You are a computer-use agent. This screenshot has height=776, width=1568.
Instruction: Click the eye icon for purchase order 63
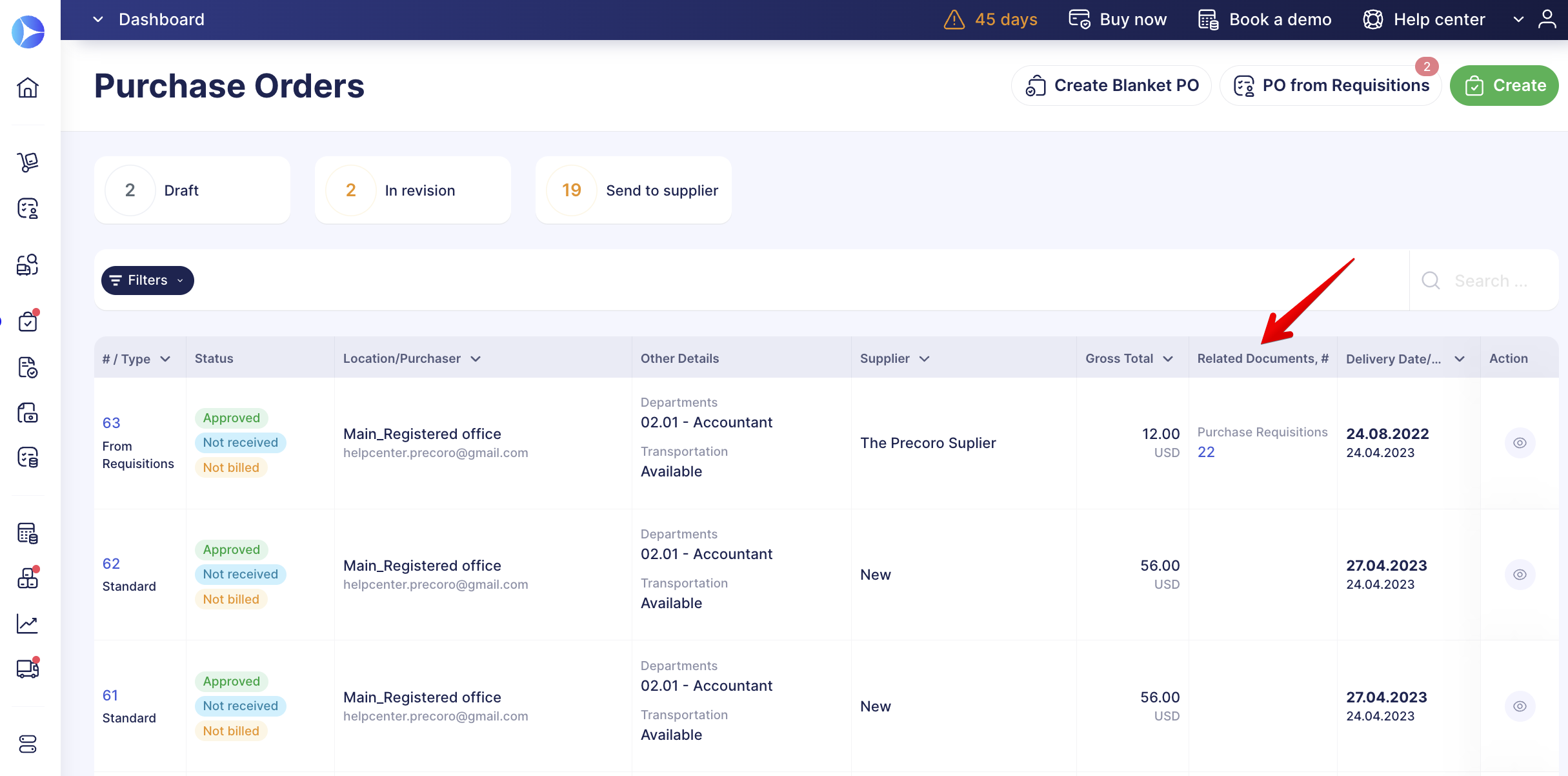(1520, 443)
